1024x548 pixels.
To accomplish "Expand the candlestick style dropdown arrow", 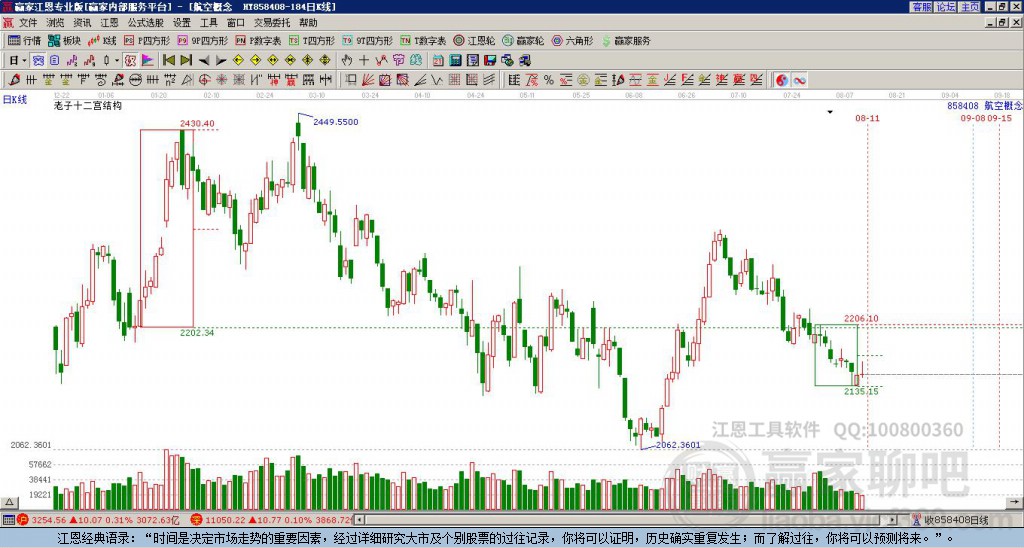I will click(x=117, y=61).
